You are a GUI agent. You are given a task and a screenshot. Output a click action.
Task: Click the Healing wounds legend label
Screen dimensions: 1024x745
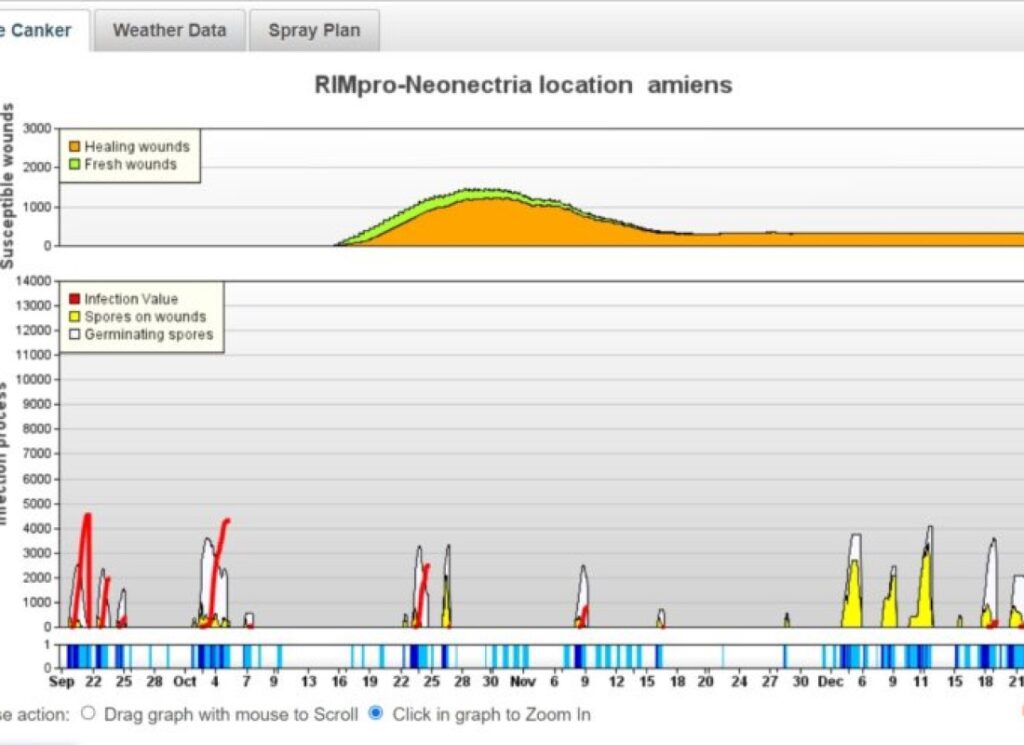pyautogui.click(x=137, y=146)
